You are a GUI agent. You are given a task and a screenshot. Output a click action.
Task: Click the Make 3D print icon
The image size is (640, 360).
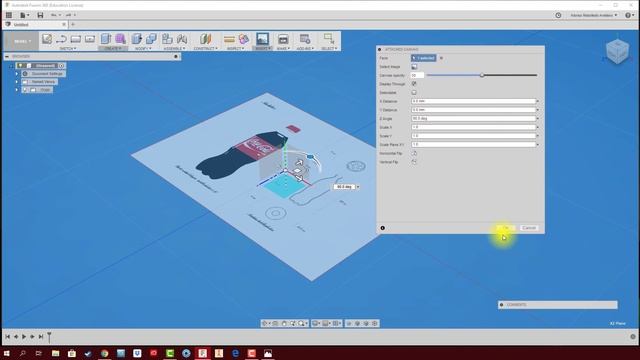tap(283, 39)
